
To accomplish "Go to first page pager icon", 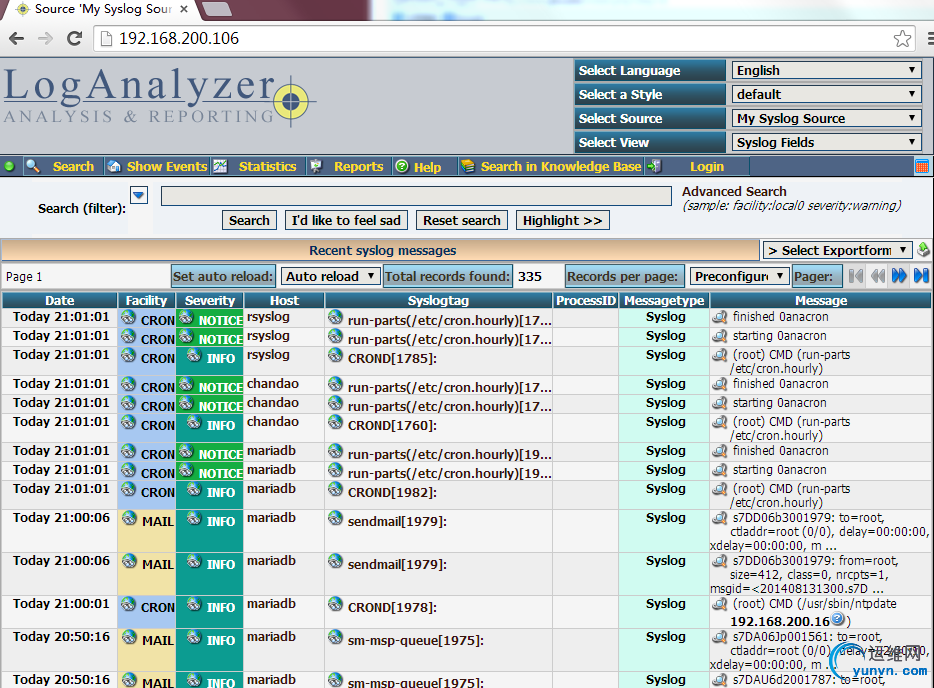I will click(x=856, y=276).
